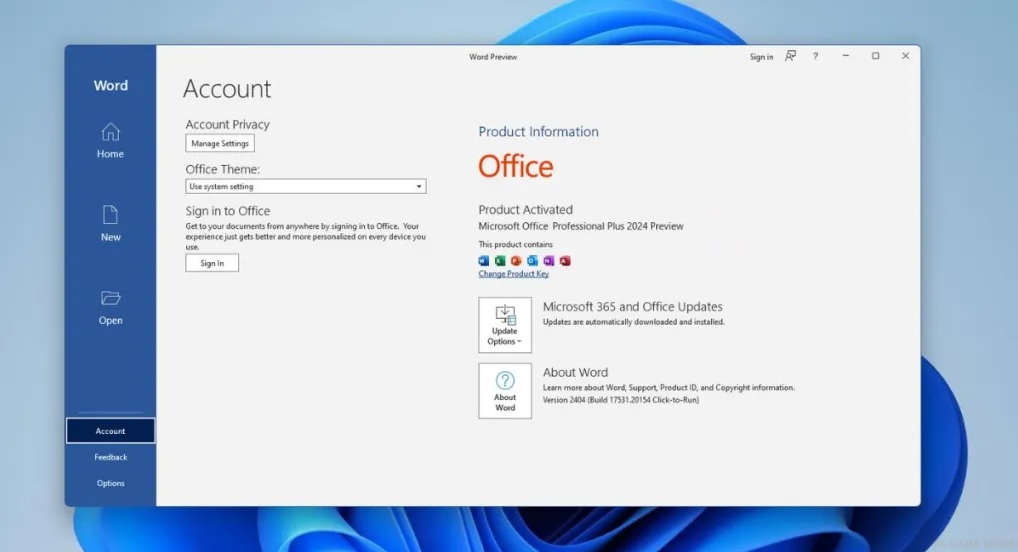Click the Account page heading
The width and height of the screenshot is (1018, 552).
227,89
